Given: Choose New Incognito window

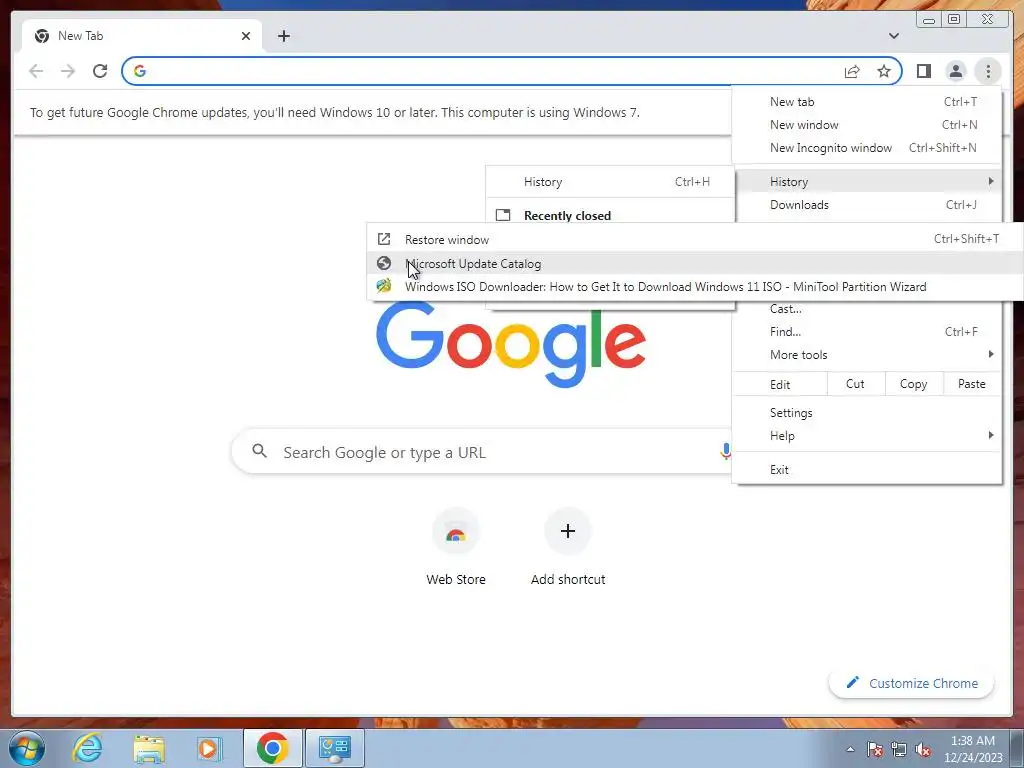Looking at the screenshot, I should click(x=867, y=148).
